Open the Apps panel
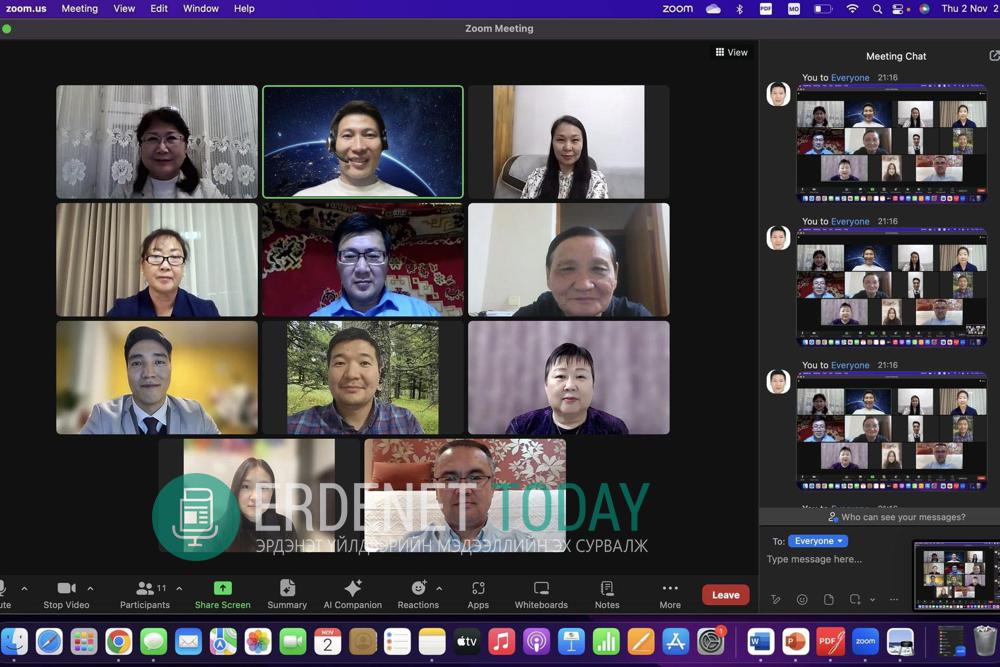Image resolution: width=1000 pixels, height=667 pixels. [x=478, y=594]
